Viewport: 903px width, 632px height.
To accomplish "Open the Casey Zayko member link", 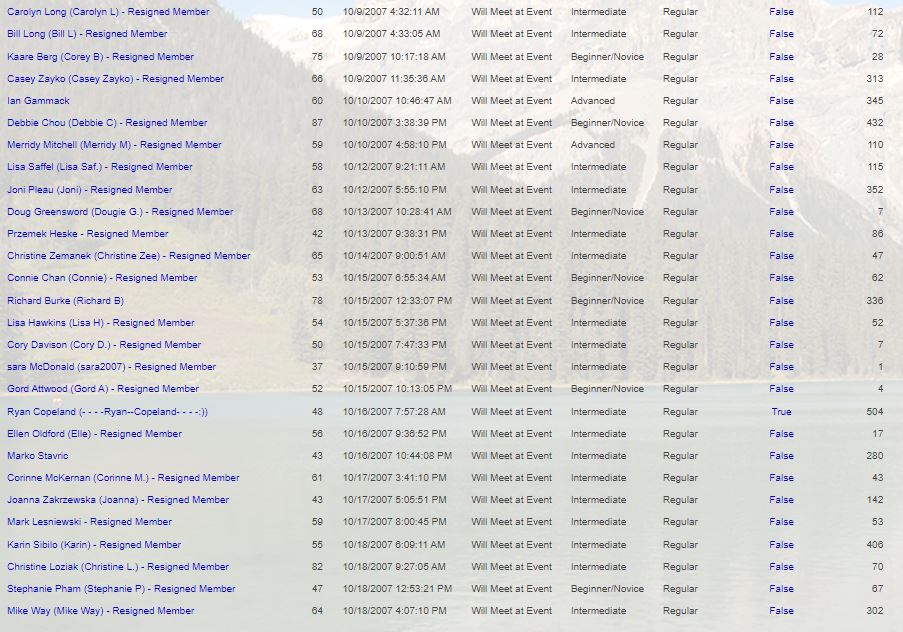I will (115, 78).
